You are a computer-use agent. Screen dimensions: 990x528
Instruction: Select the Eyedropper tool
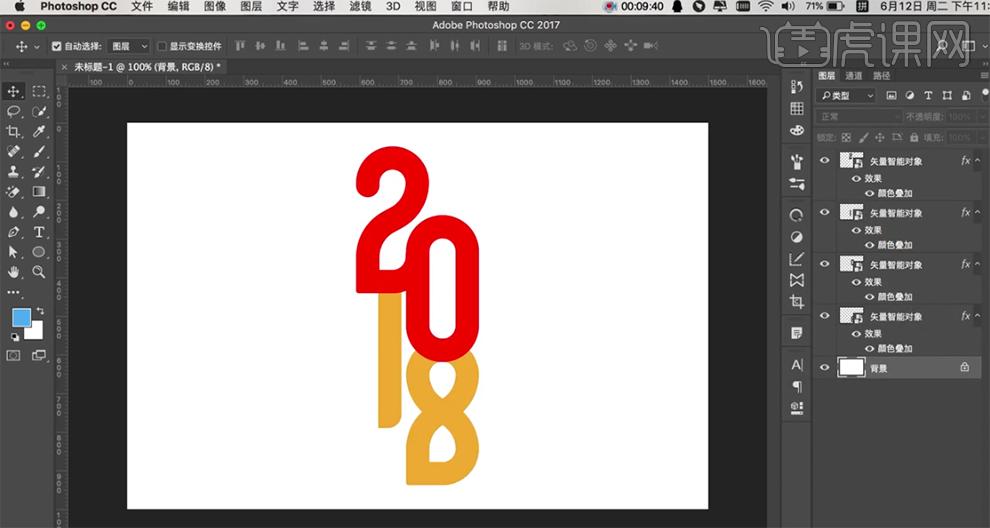(x=39, y=131)
